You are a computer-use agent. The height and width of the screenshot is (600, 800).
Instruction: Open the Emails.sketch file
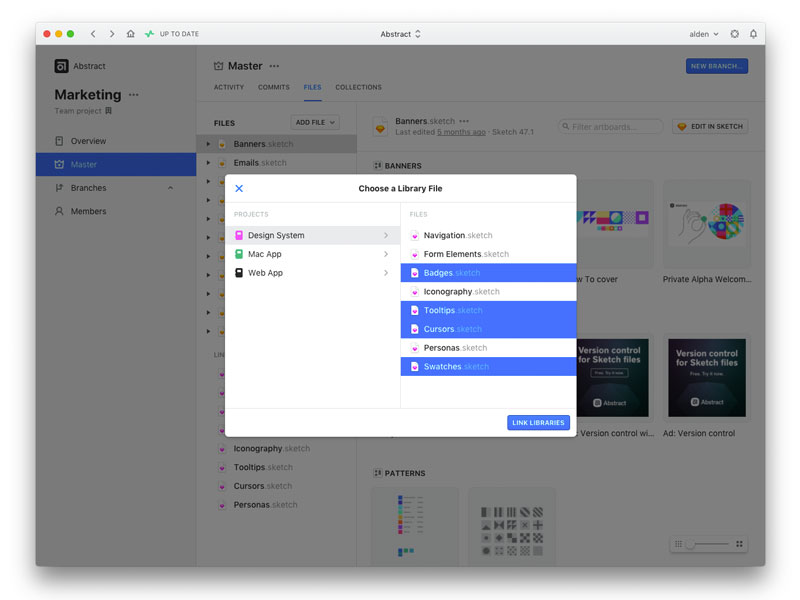point(276,163)
